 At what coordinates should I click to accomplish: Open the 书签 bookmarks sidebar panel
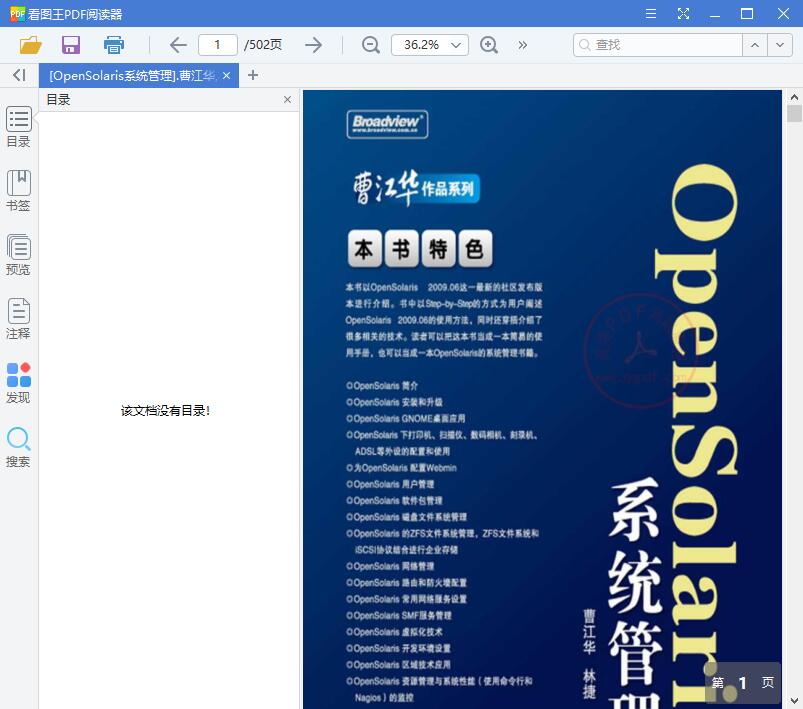(18, 191)
